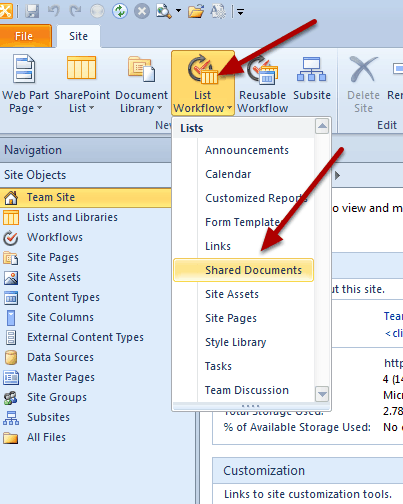Choose Calendar from the Lists menu
The height and width of the screenshot is (504, 403).
pos(243,174)
